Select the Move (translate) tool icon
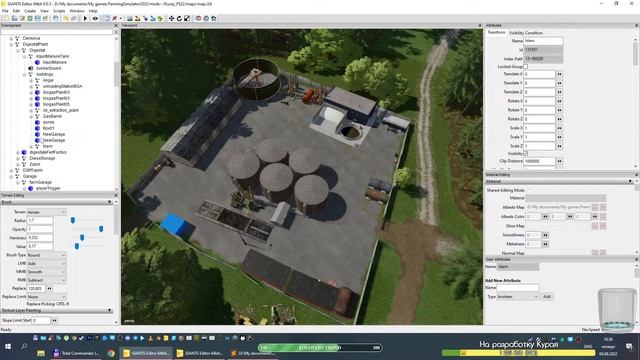The height and width of the screenshot is (360, 640). click(171, 18)
